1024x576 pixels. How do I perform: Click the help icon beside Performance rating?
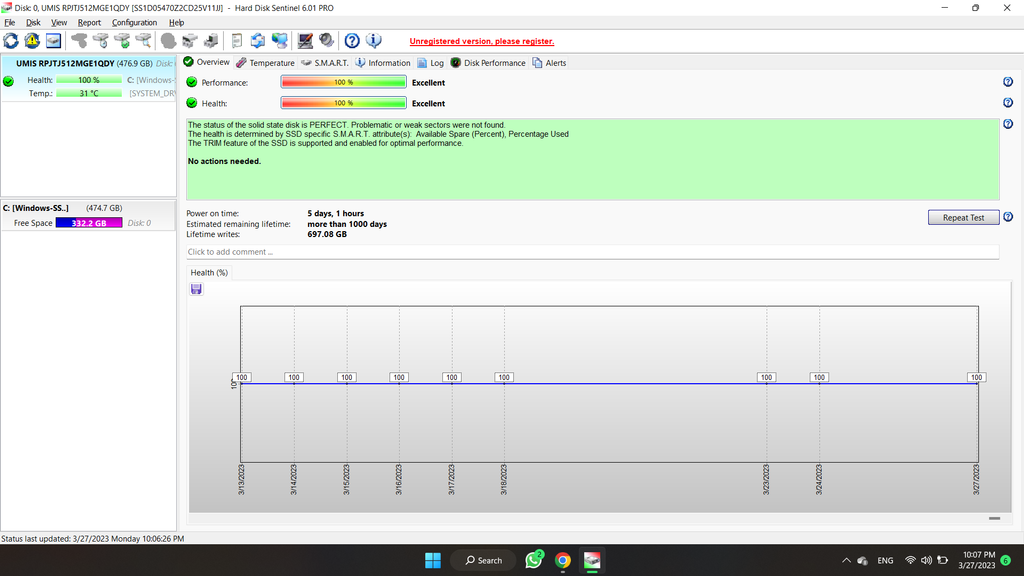1008,82
